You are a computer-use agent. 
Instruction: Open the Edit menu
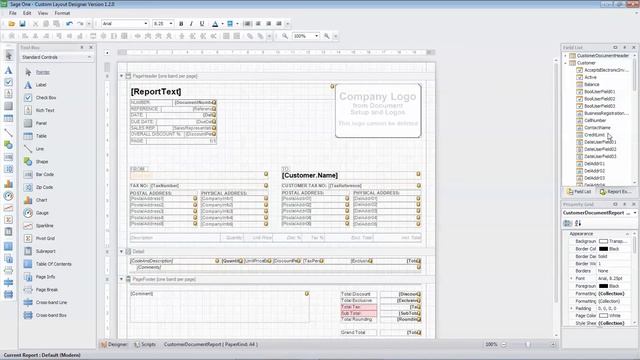[x=27, y=13]
